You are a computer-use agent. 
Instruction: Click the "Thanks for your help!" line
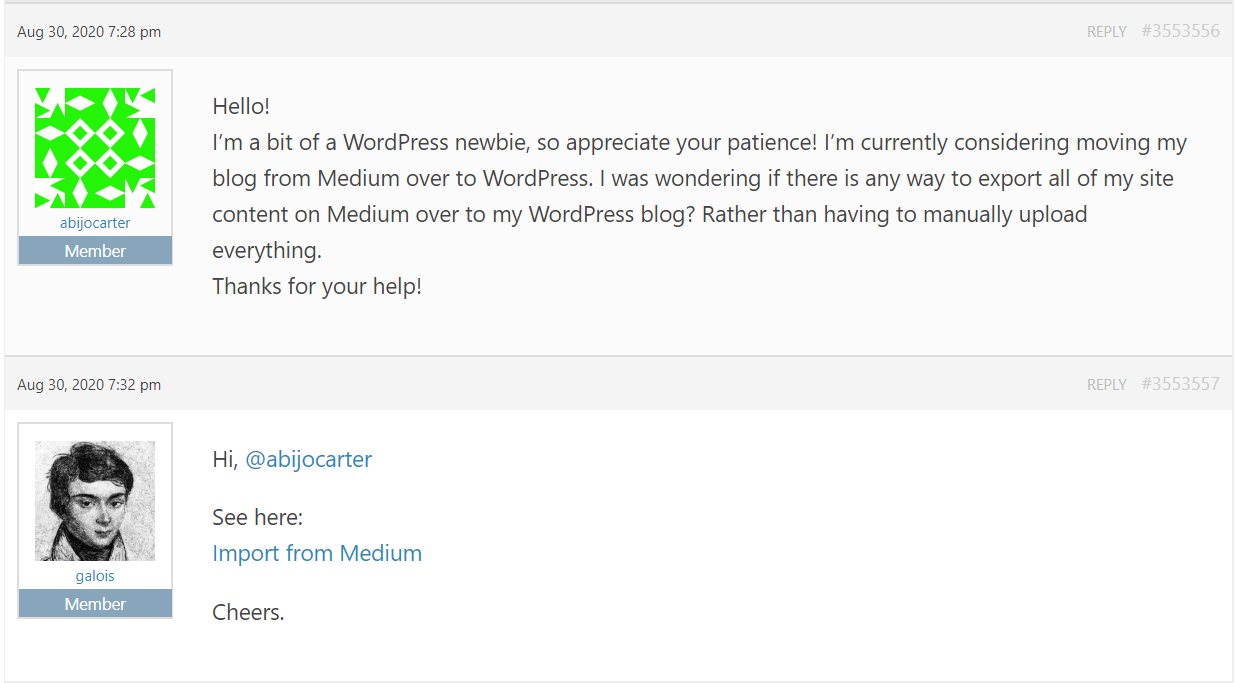pyautogui.click(x=317, y=286)
